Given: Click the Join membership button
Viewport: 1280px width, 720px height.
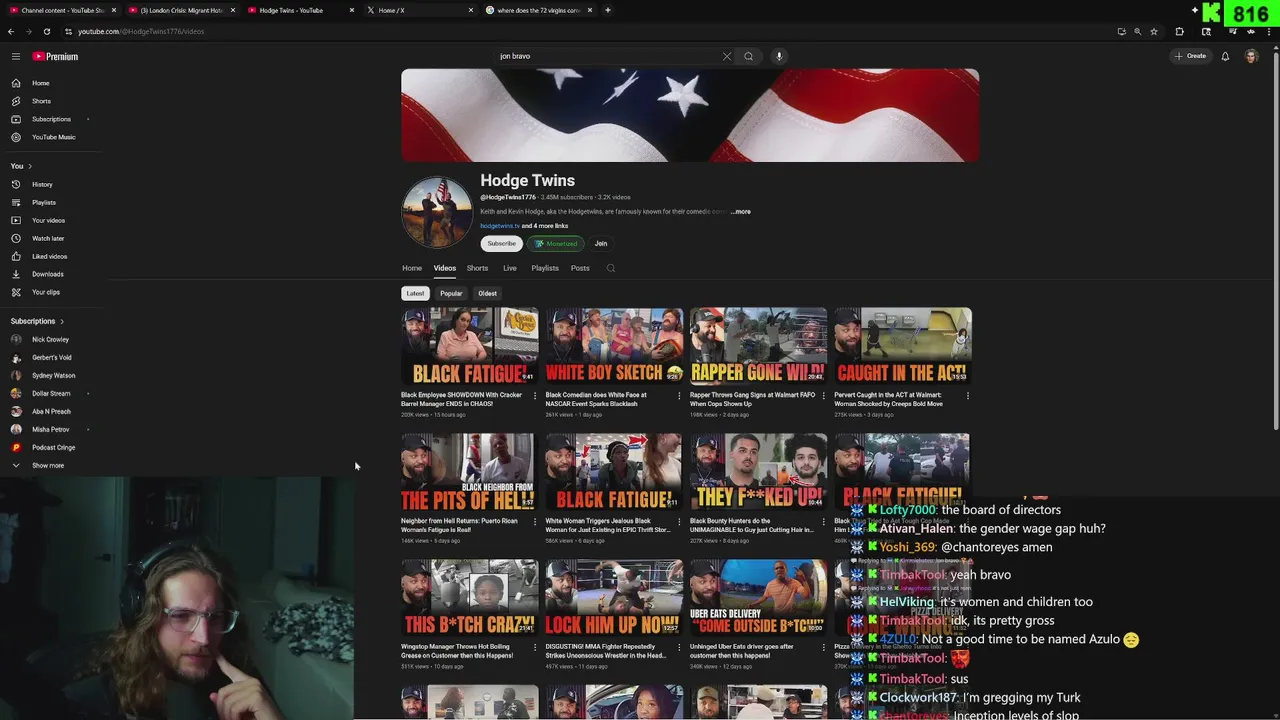Looking at the screenshot, I should 601,243.
